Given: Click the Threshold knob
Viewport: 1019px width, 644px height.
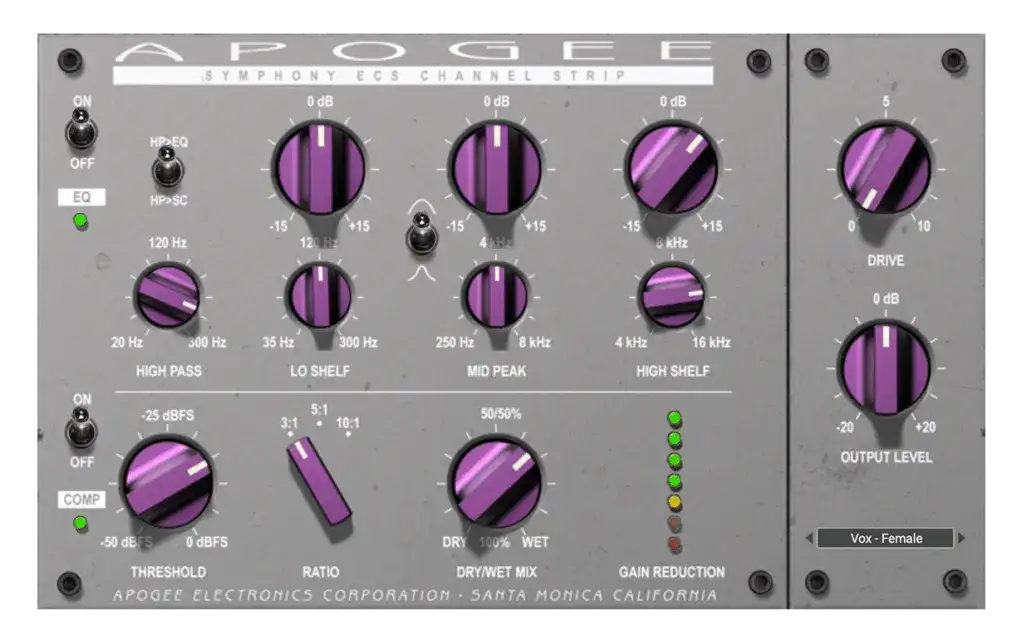Looking at the screenshot, I should (x=167, y=483).
